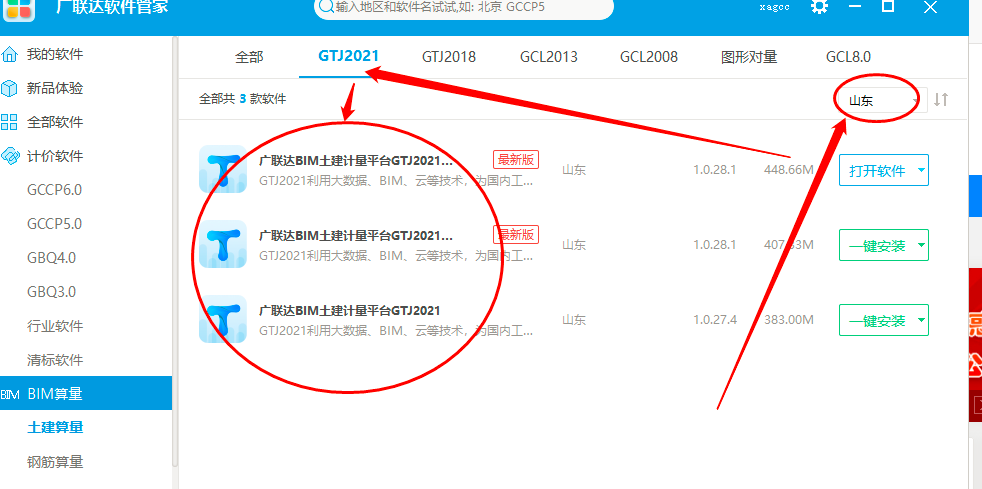Viewport: 982px width, 489px height.
Task: Click the home icon beside 我的软件
Action: pyautogui.click(x=9, y=54)
